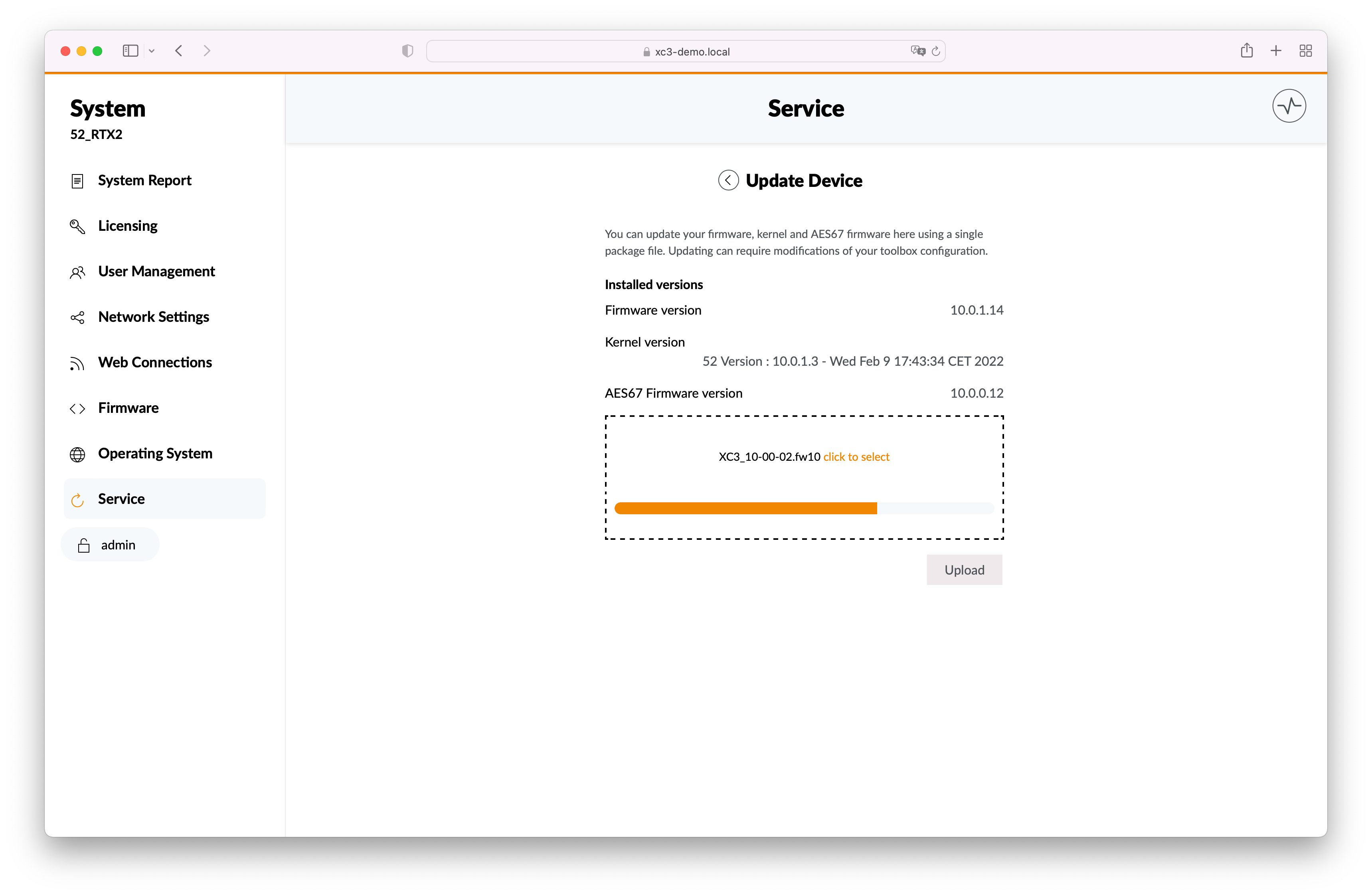Click the browser back arrow

coord(179,51)
